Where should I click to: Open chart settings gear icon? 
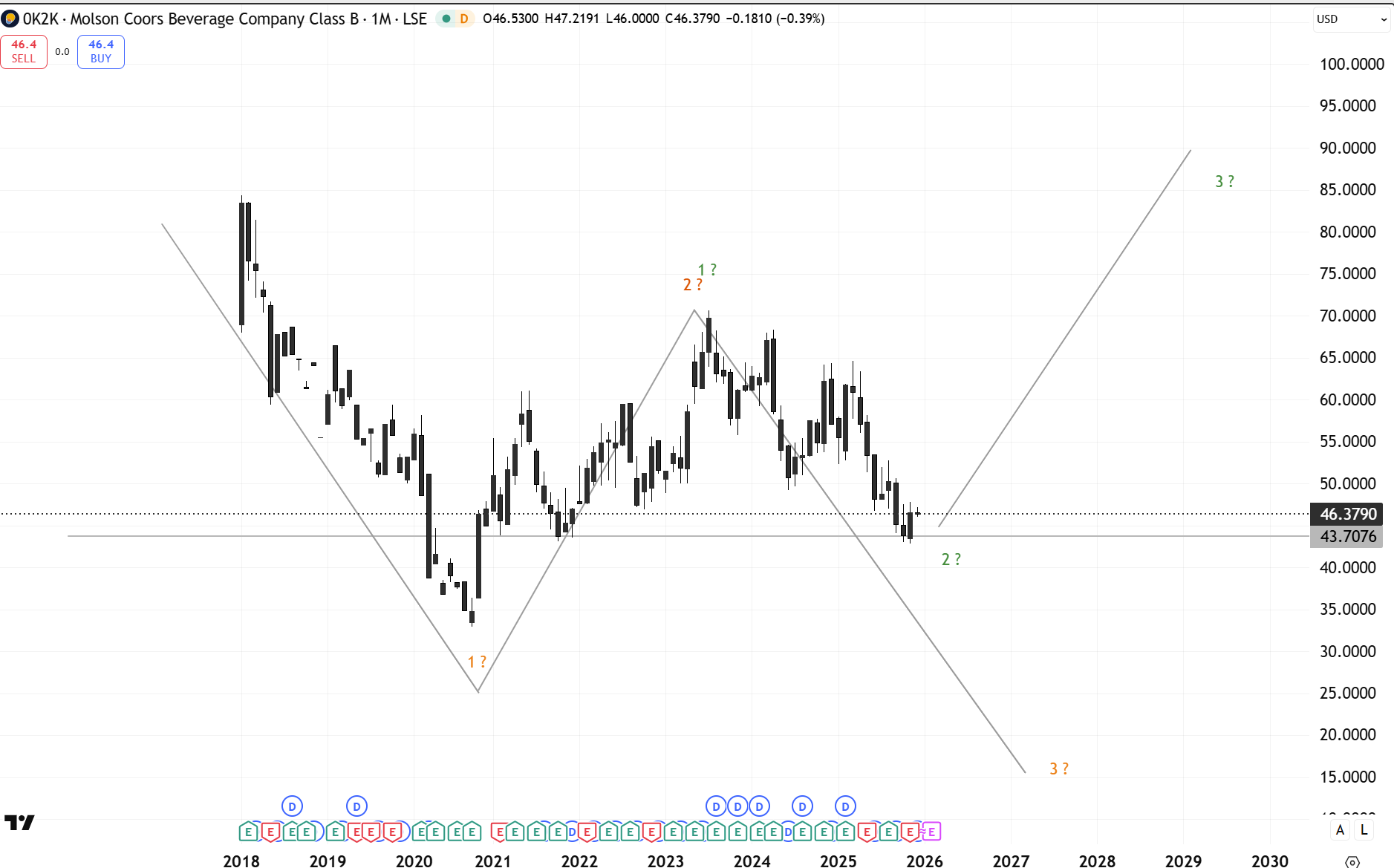[1352, 861]
